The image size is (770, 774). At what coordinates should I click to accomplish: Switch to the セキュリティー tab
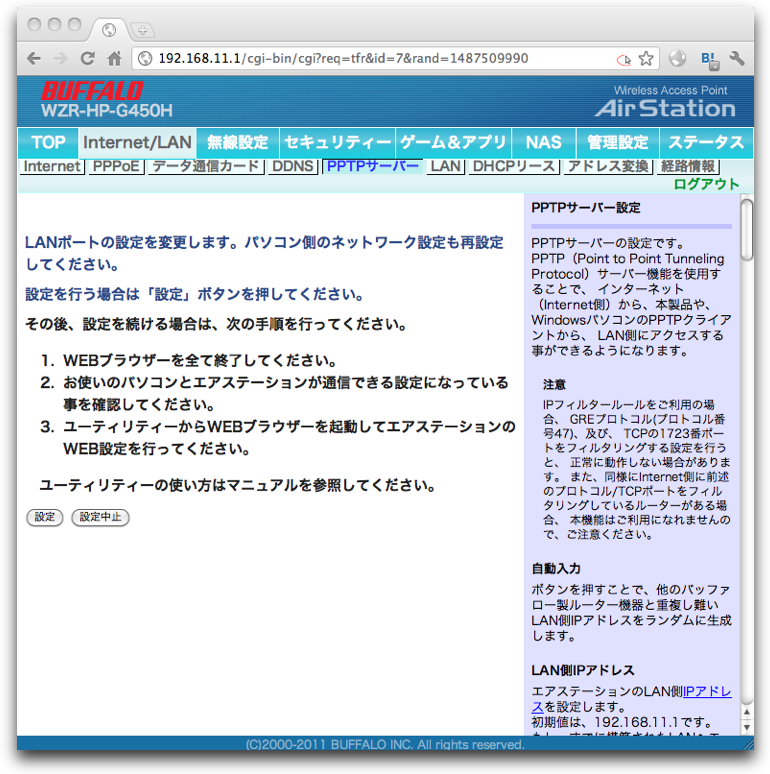(337, 143)
